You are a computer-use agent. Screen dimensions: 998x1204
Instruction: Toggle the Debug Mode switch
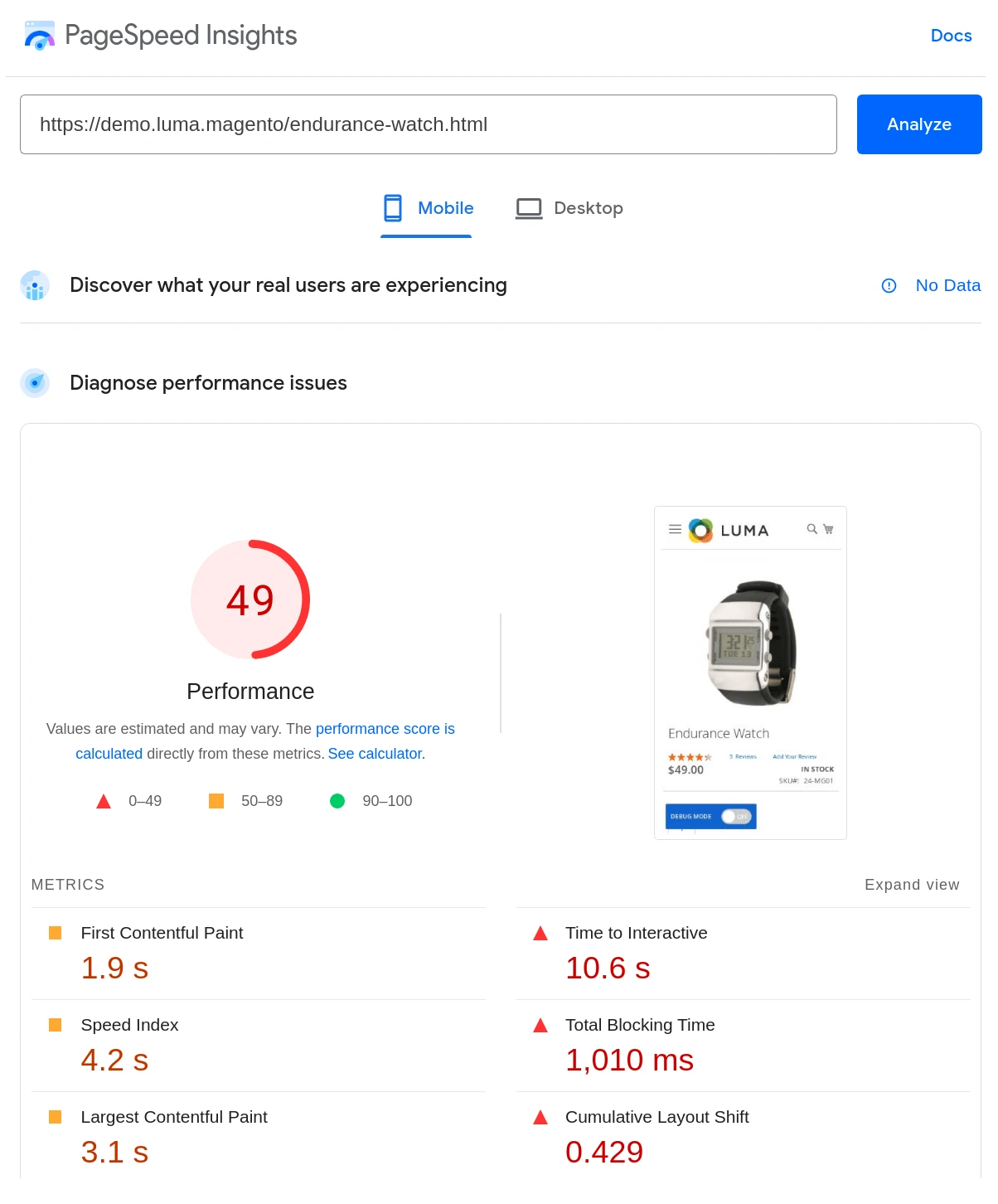point(735,817)
